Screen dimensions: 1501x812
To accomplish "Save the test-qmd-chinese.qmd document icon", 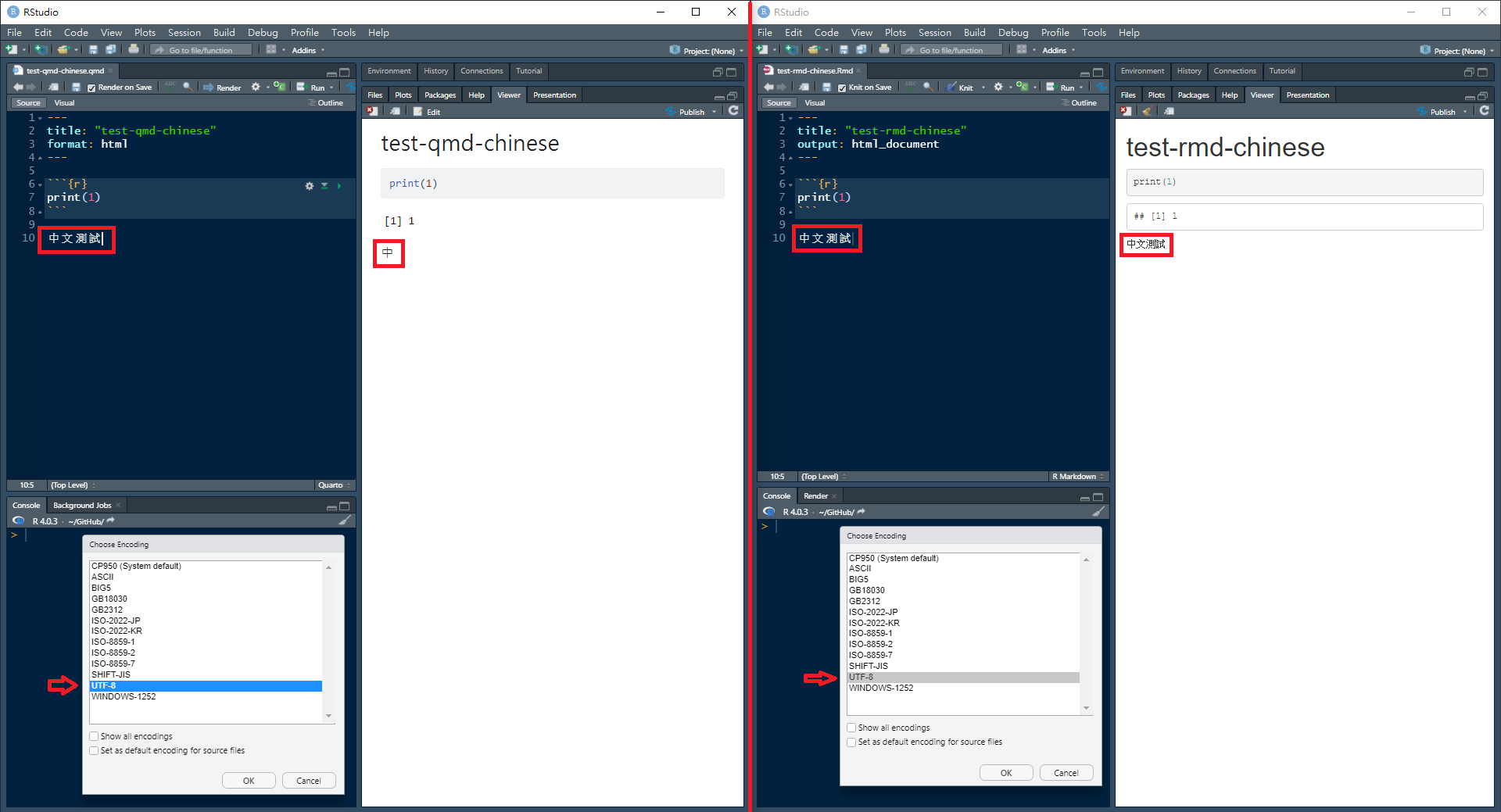I will [76, 87].
